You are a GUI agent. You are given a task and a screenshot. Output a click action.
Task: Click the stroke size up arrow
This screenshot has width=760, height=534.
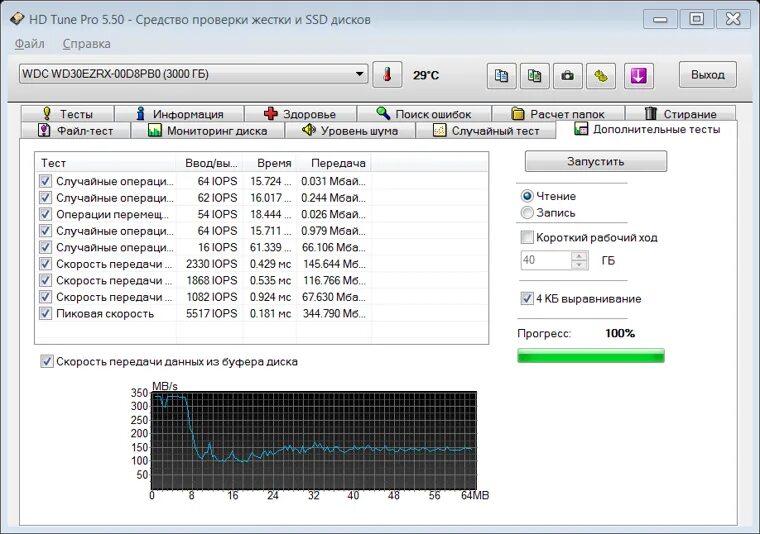point(579,255)
